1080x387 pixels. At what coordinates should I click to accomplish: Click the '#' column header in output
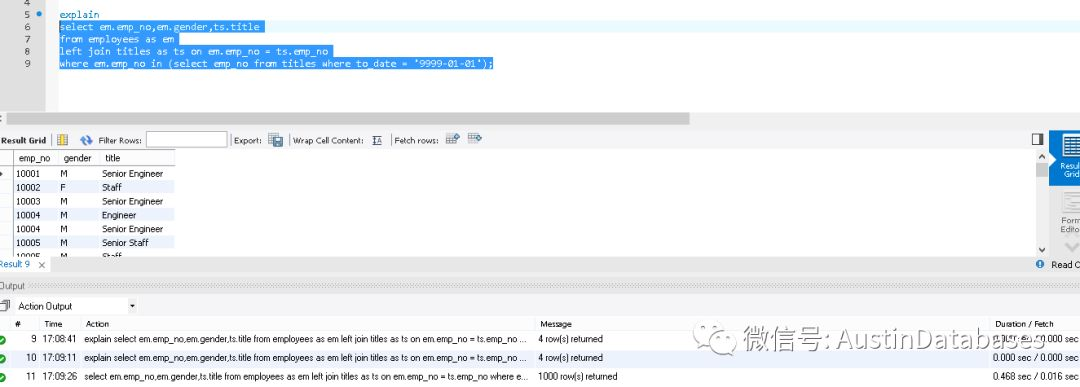(x=18, y=324)
